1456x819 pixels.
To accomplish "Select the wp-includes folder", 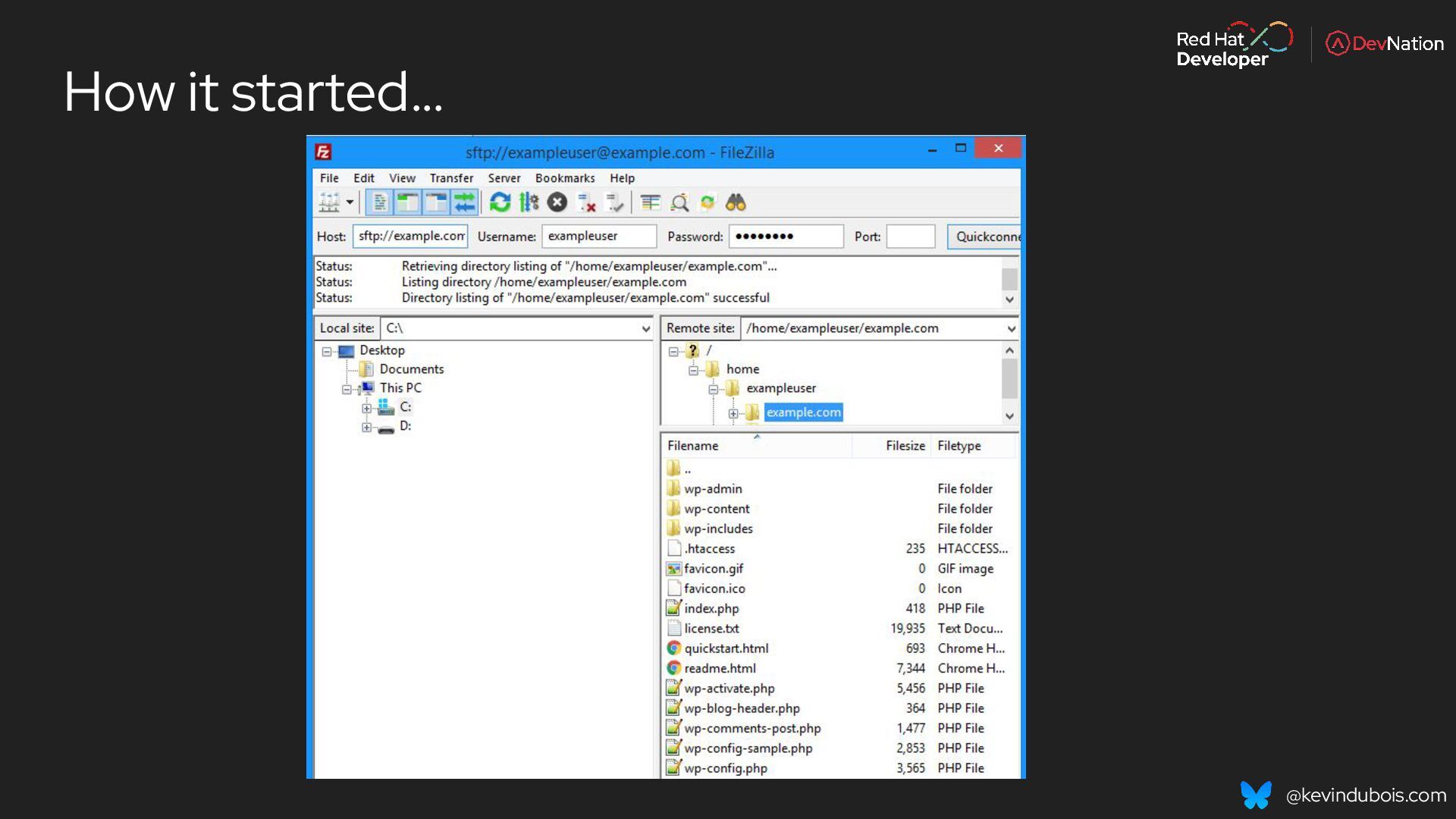I will point(839,529).
